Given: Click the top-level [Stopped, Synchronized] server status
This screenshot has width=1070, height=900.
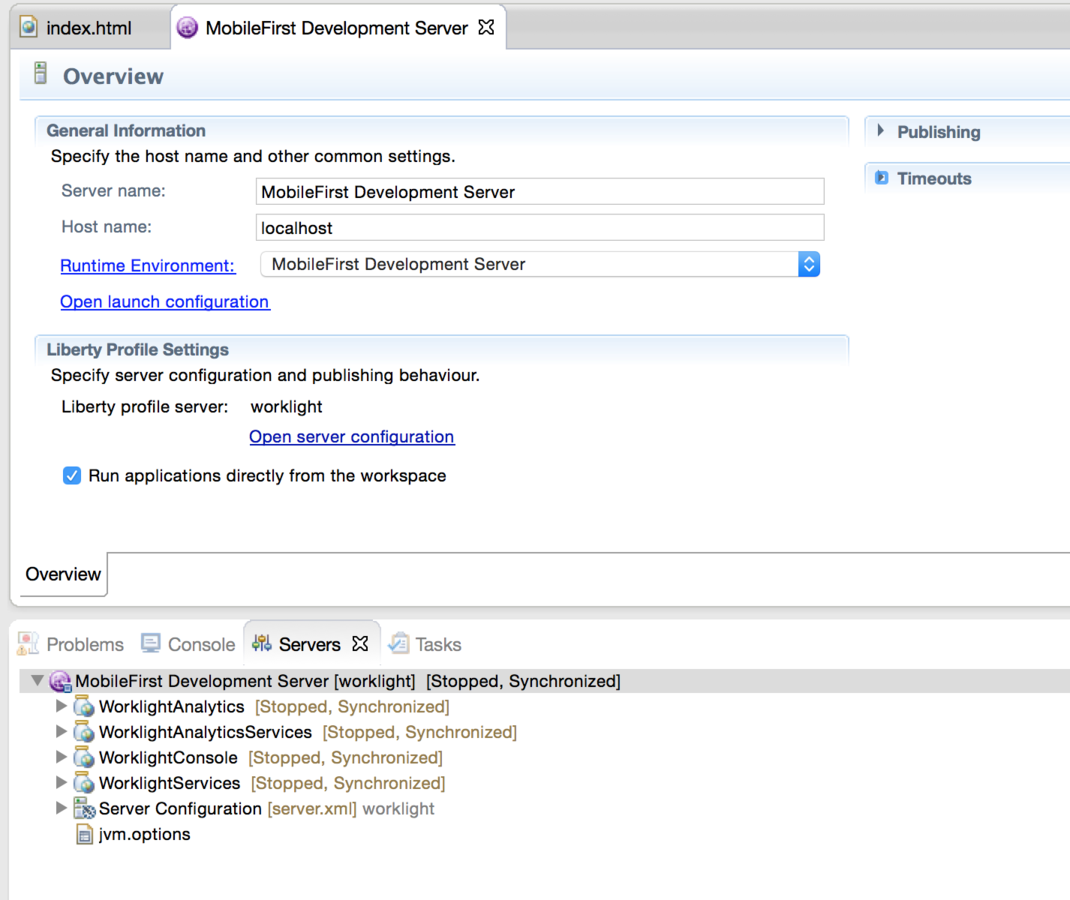Looking at the screenshot, I should (523, 681).
